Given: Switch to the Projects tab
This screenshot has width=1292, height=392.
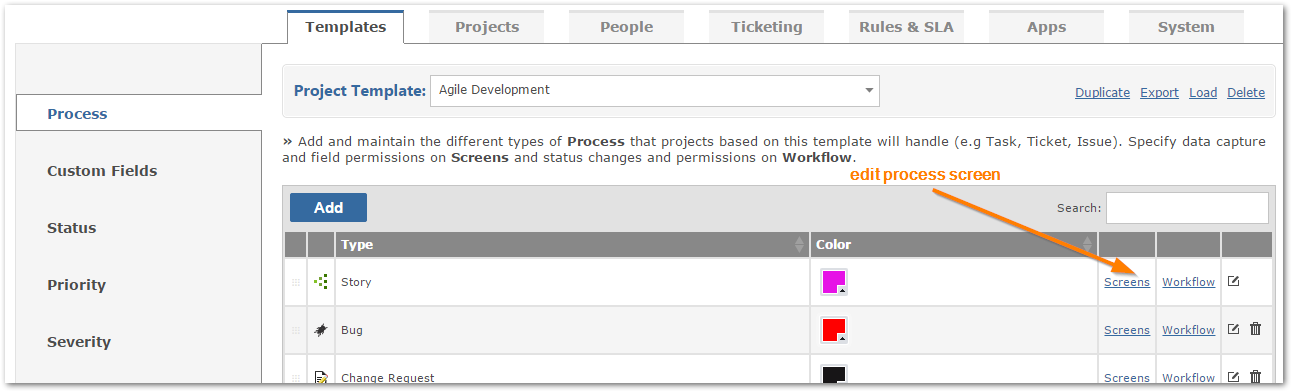Looking at the screenshot, I should (487, 27).
